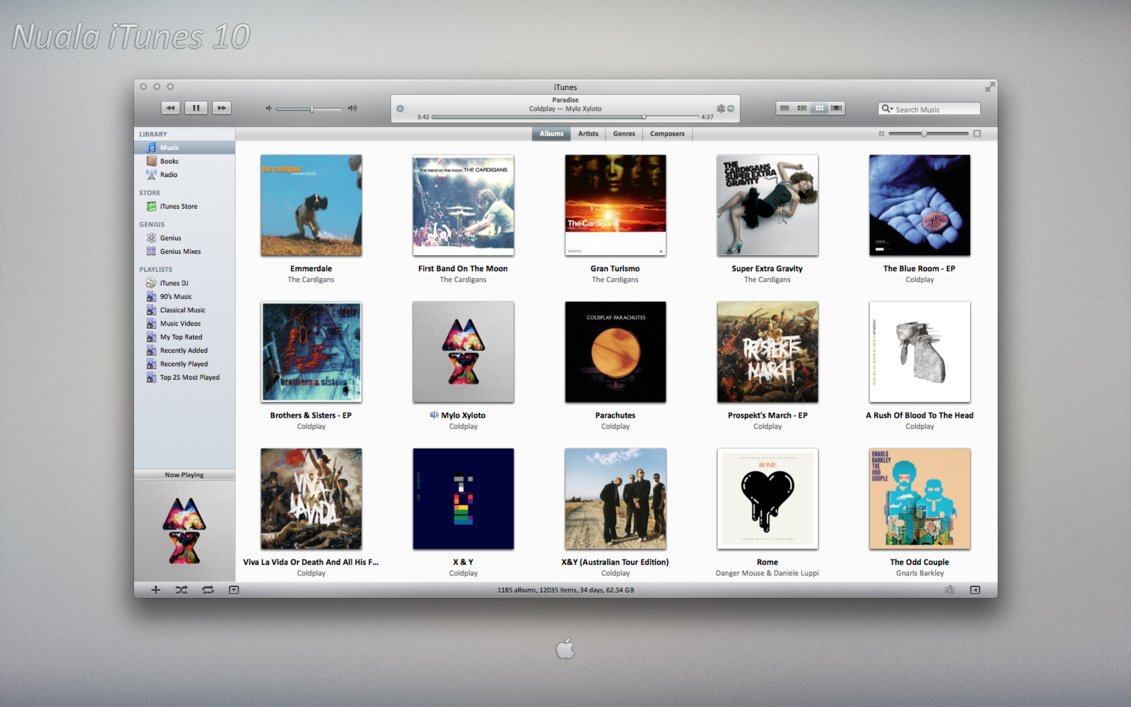Select the Genres tab
Screen dimensions: 1131x707
(624, 133)
